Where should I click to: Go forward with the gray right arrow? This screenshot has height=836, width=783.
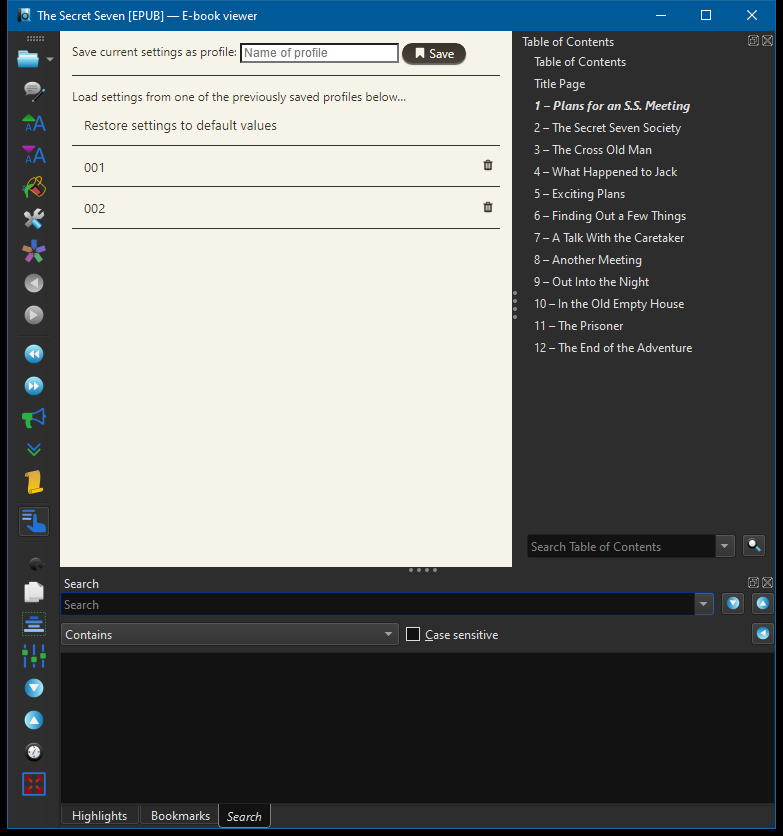pos(34,315)
